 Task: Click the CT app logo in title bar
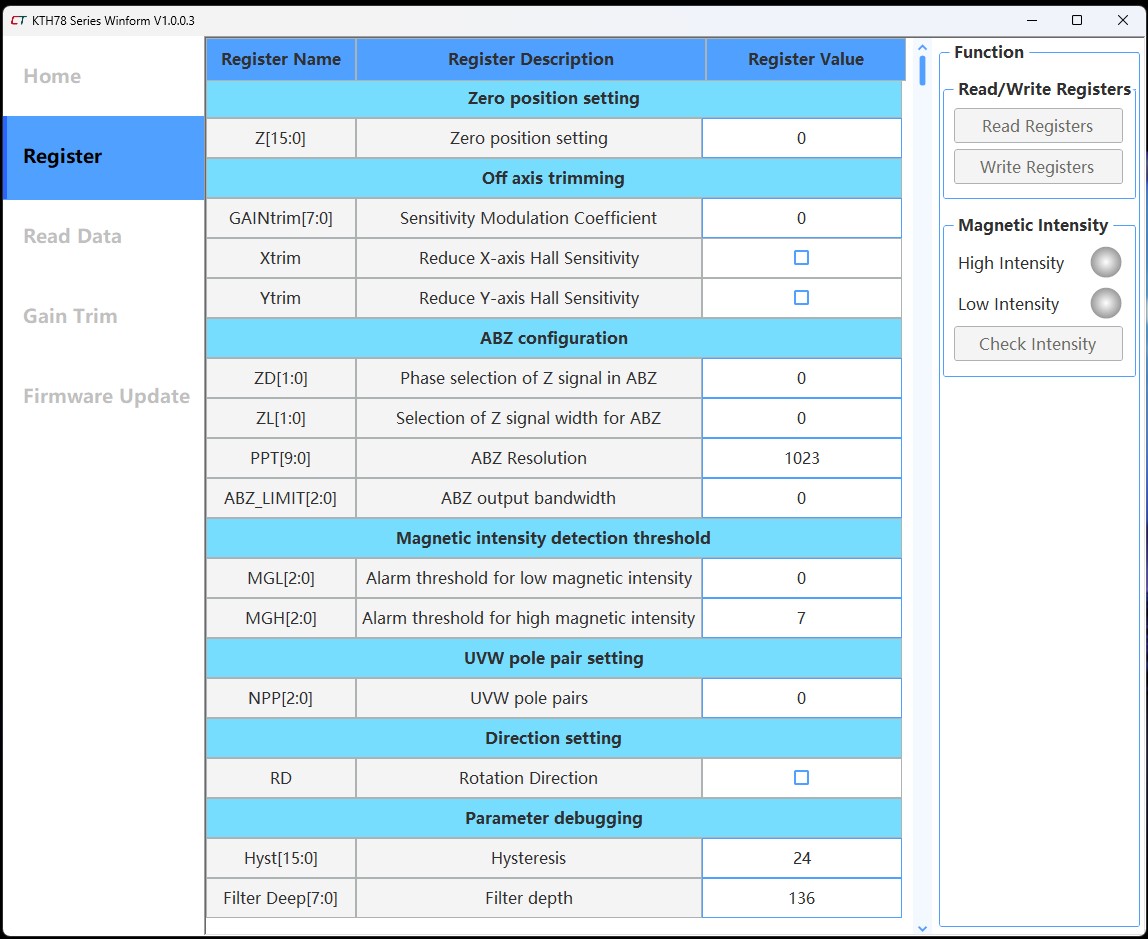pos(18,20)
